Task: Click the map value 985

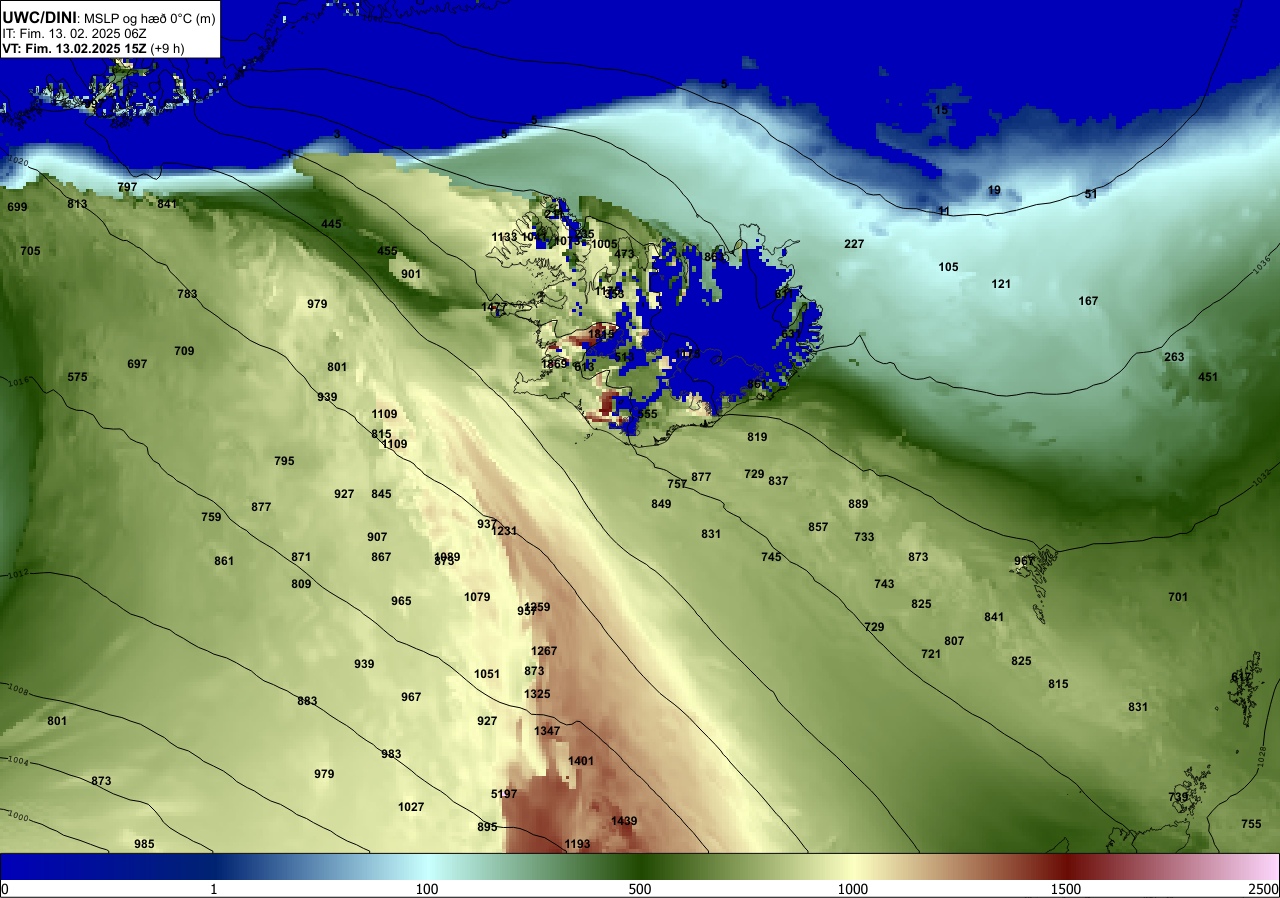Action: [144, 844]
